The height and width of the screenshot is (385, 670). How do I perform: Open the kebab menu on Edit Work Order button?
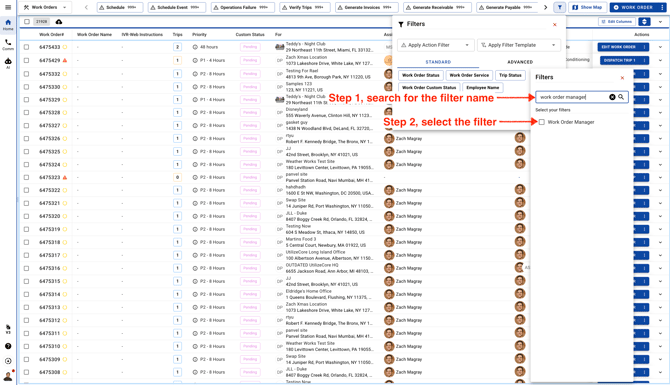(644, 47)
